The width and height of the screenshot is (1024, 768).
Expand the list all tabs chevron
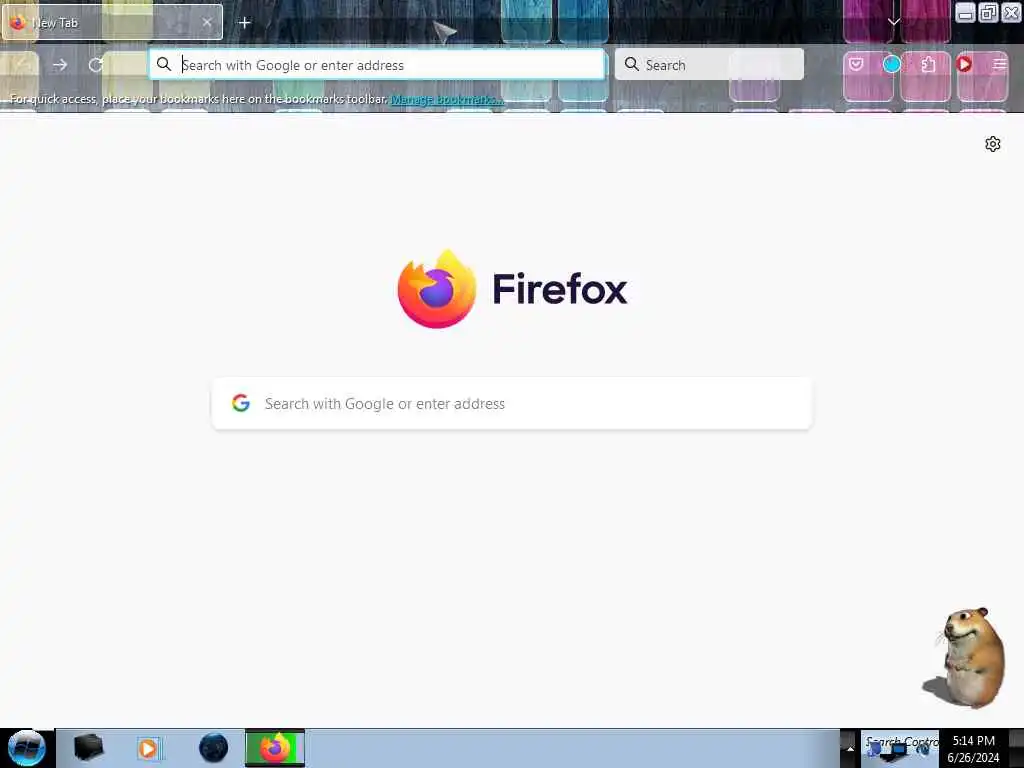tap(893, 22)
